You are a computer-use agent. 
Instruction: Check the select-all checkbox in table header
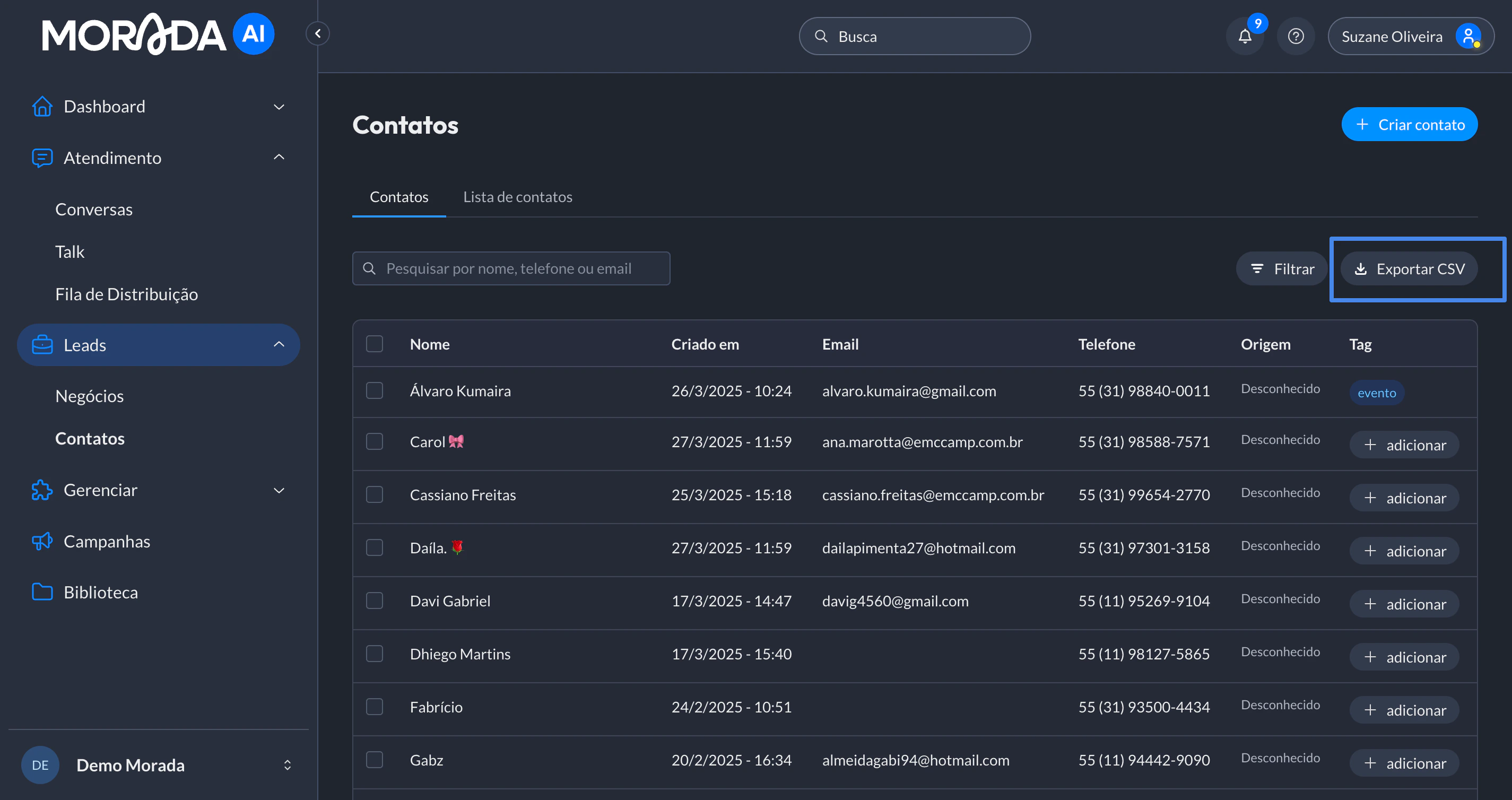point(375,343)
